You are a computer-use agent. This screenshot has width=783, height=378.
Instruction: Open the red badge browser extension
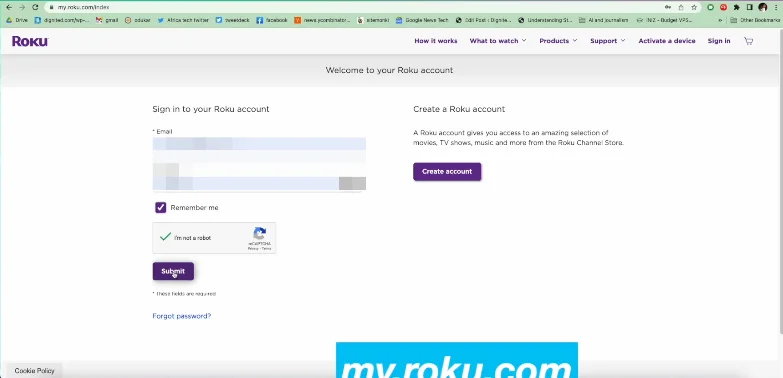tap(723, 7)
